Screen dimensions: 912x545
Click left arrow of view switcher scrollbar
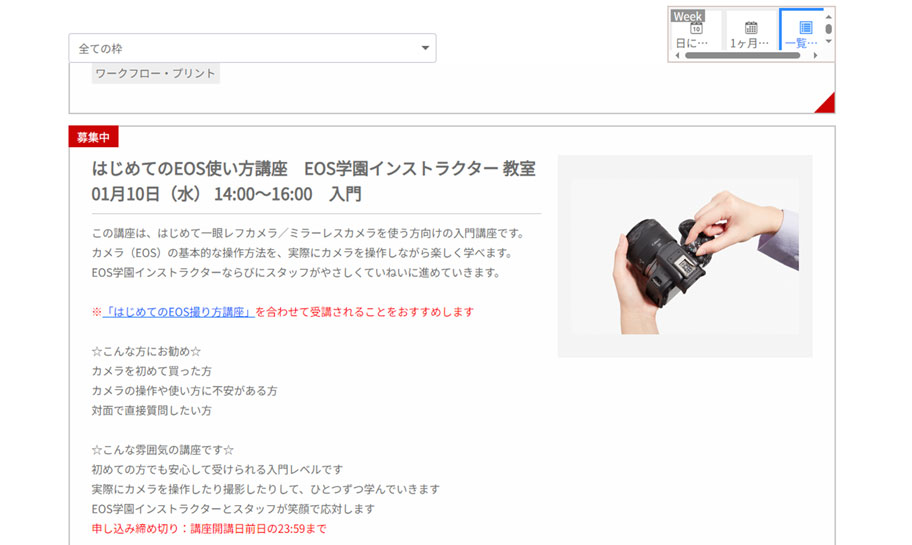tap(678, 56)
